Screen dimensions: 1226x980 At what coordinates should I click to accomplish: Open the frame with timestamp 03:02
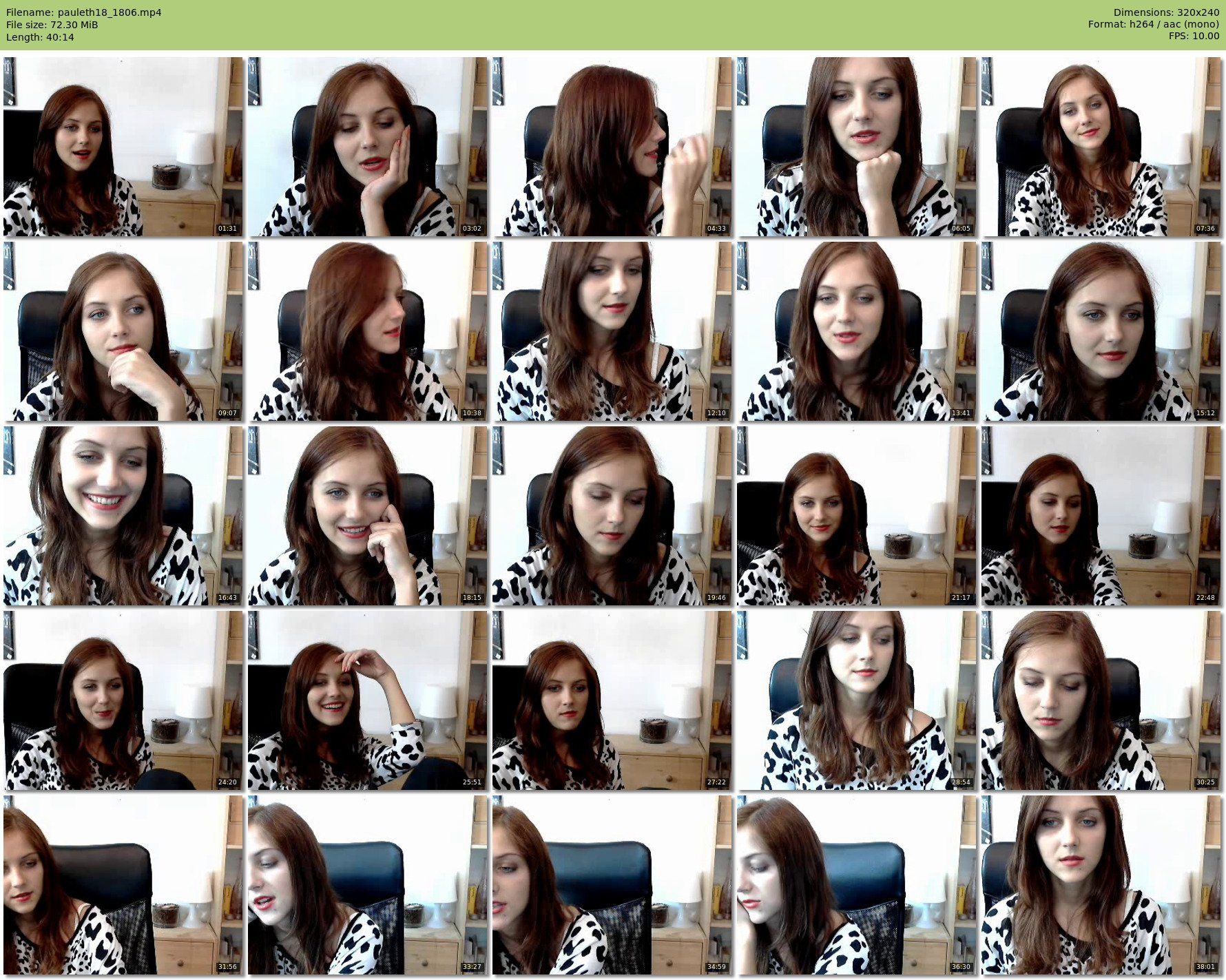[368, 147]
